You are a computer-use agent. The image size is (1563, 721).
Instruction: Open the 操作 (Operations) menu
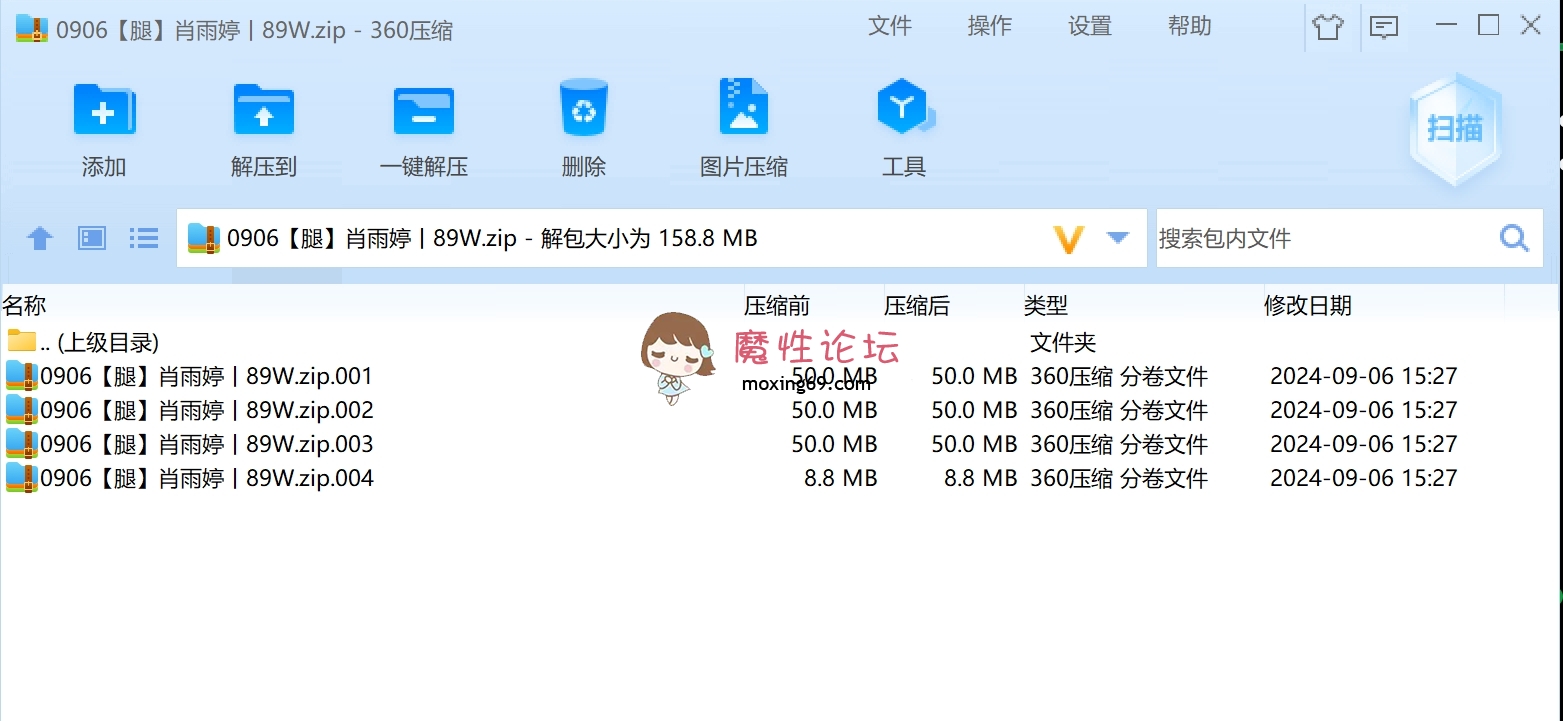(x=989, y=27)
